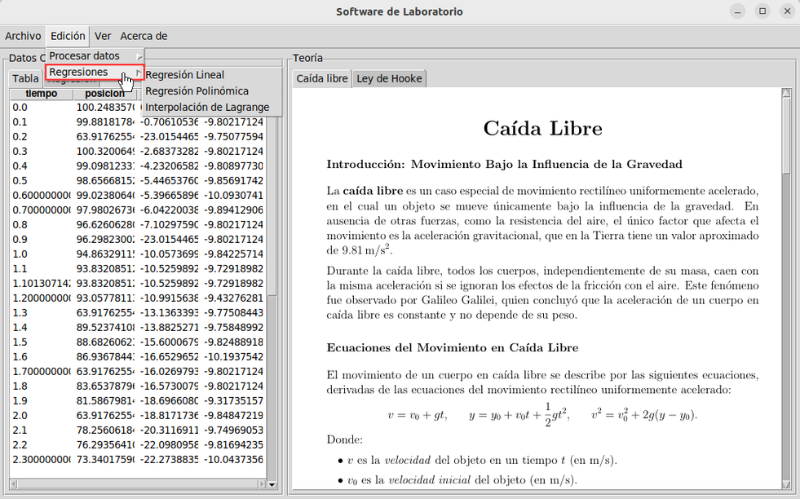
Task: Click position value 94.8632911
Action: 106,255
